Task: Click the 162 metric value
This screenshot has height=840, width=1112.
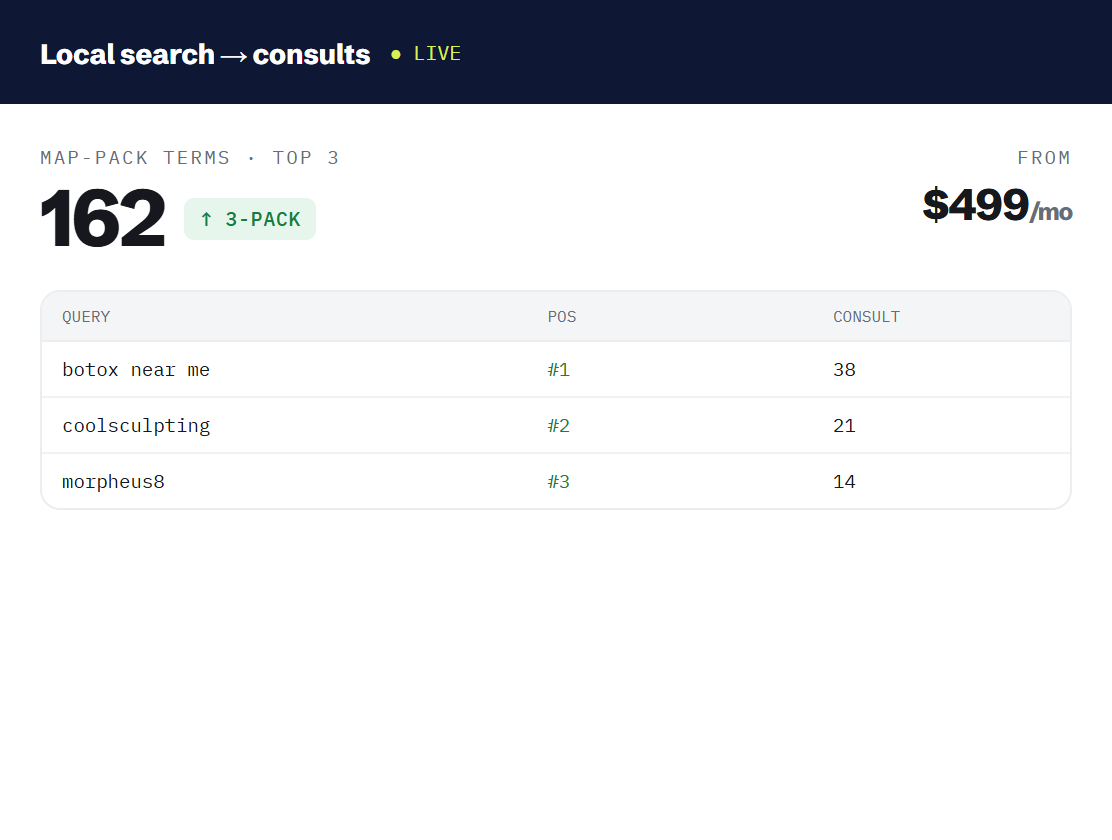Action: 103,219
